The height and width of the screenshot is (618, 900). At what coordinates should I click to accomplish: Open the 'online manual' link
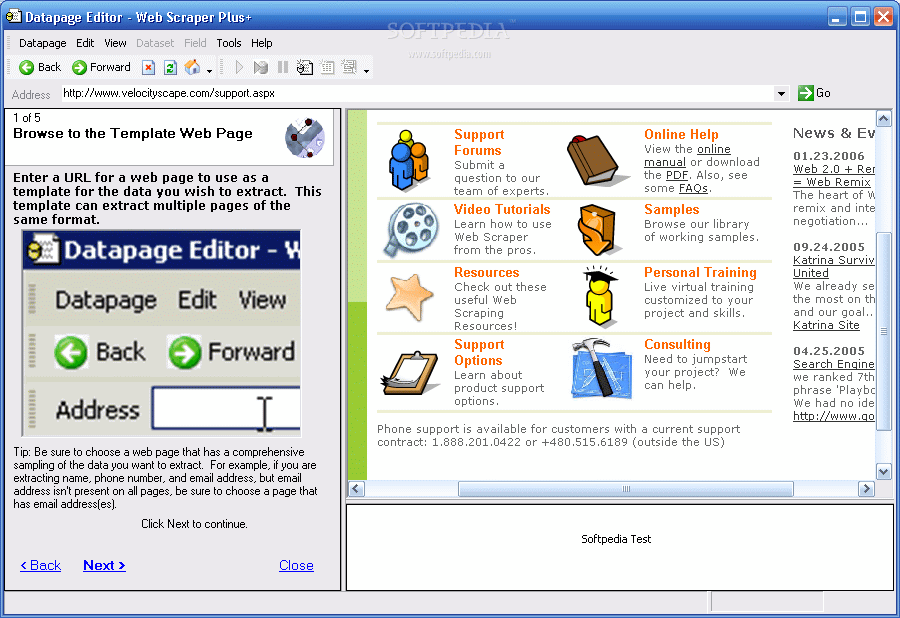click(687, 156)
